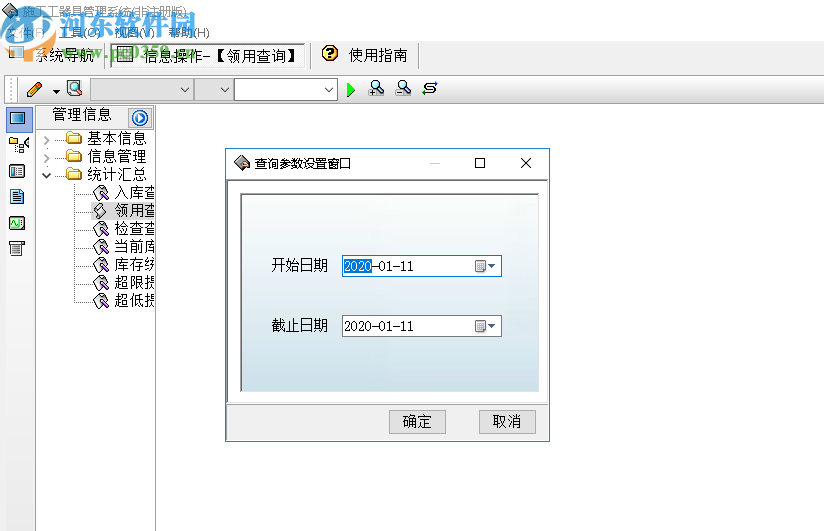The width and height of the screenshot is (824, 531).
Task: Maximize the 查询参数设置窗口 dialog
Action: tap(480, 164)
